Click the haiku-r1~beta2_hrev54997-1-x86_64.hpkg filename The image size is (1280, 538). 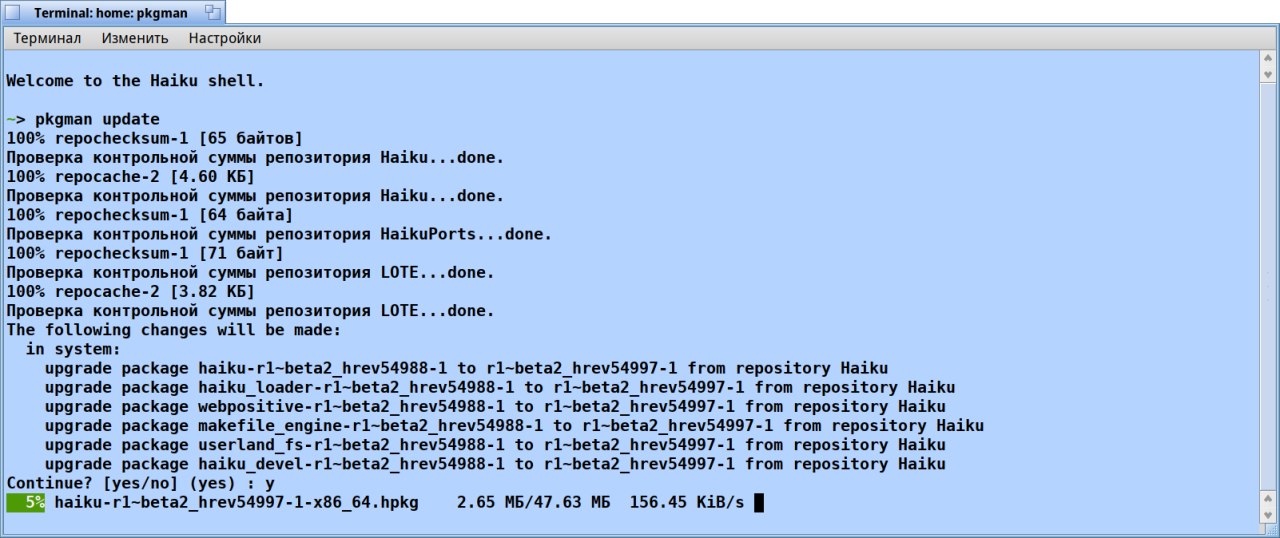coord(236,502)
